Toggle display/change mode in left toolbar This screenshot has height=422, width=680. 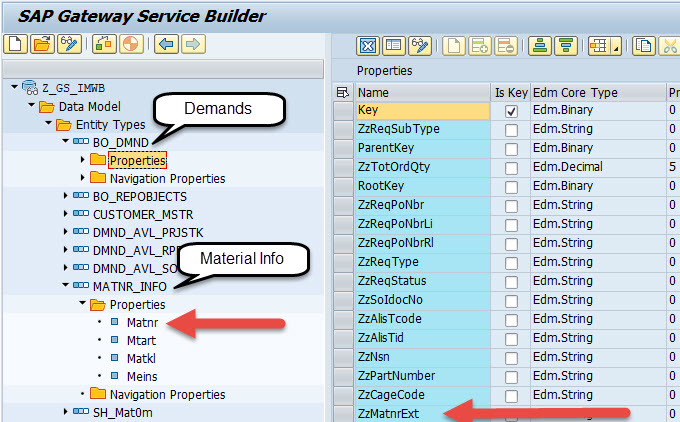coord(69,44)
